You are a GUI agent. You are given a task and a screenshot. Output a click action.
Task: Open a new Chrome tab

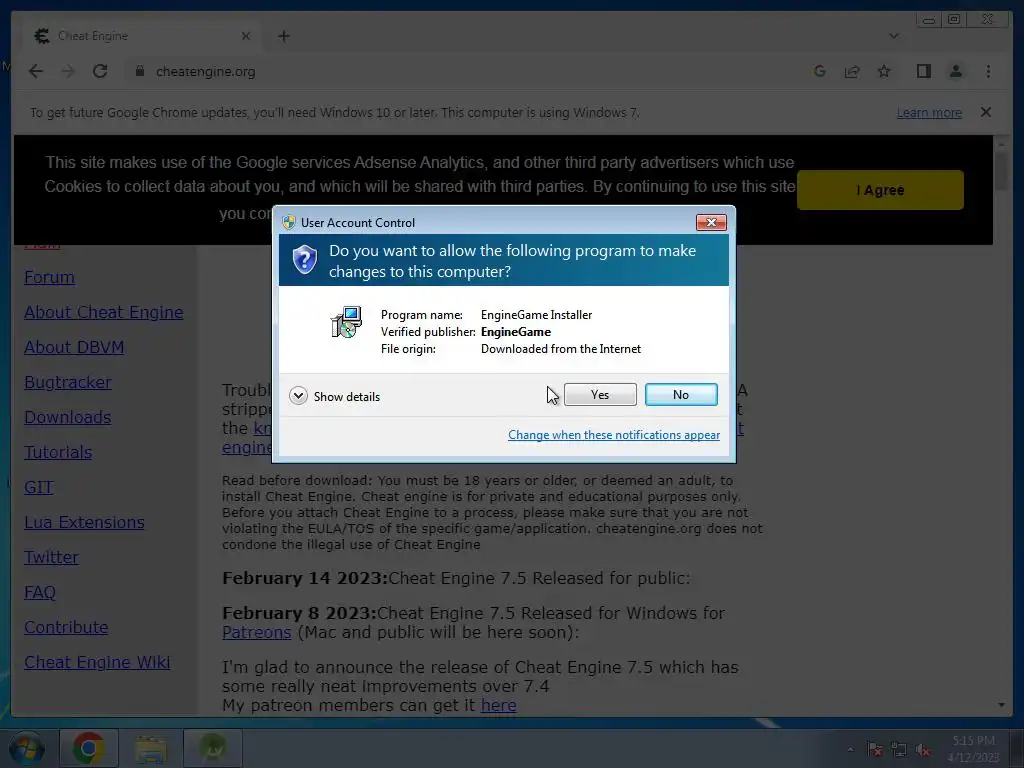coord(283,36)
